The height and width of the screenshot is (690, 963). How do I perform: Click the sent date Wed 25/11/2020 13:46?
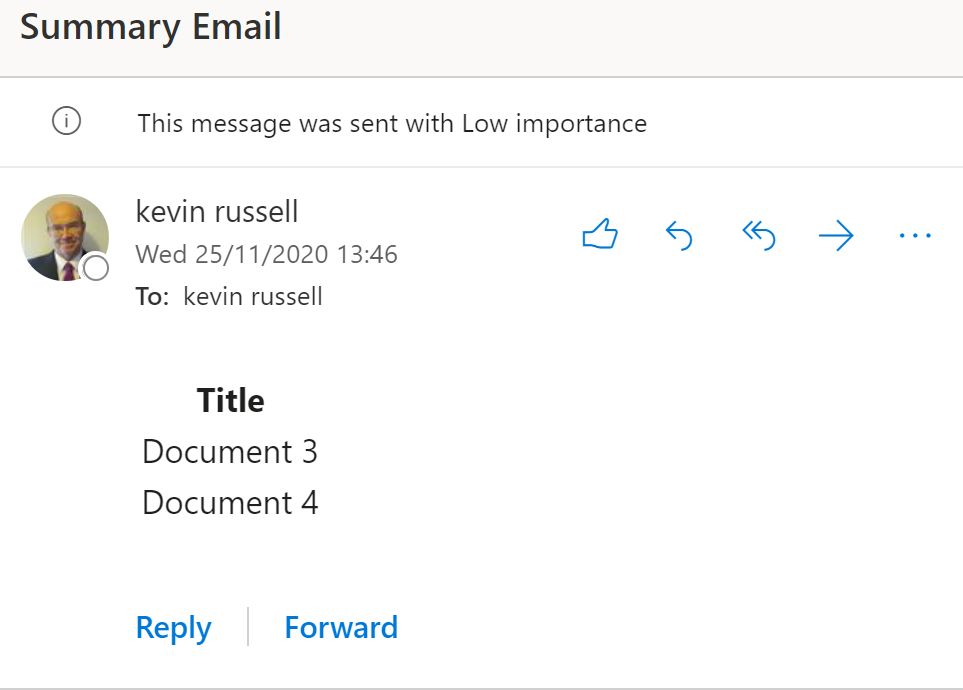pyautogui.click(x=267, y=254)
